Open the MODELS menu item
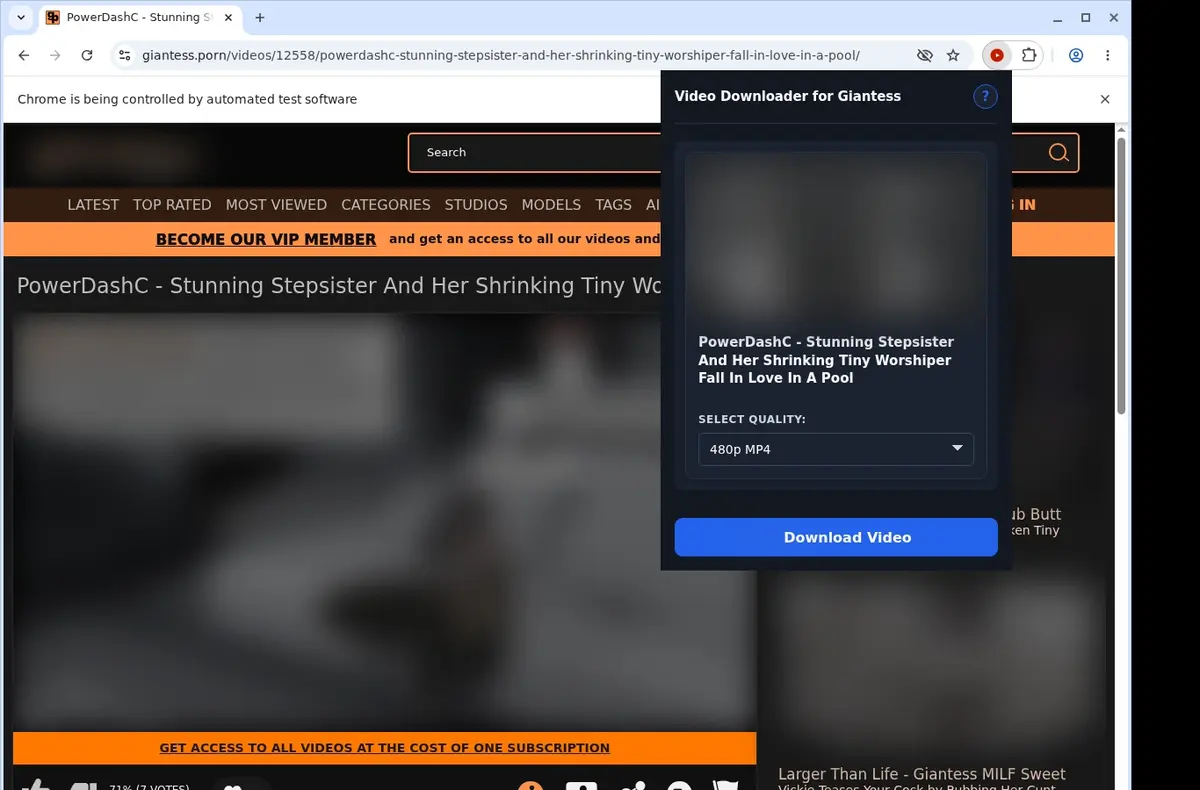Image resolution: width=1200 pixels, height=790 pixels. pos(551,204)
